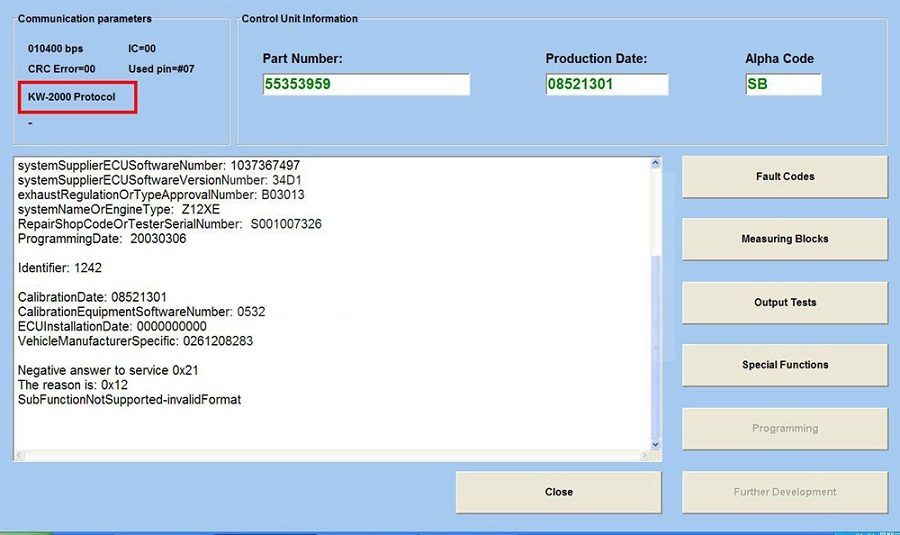Open Special Functions

pyautogui.click(x=784, y=366)
